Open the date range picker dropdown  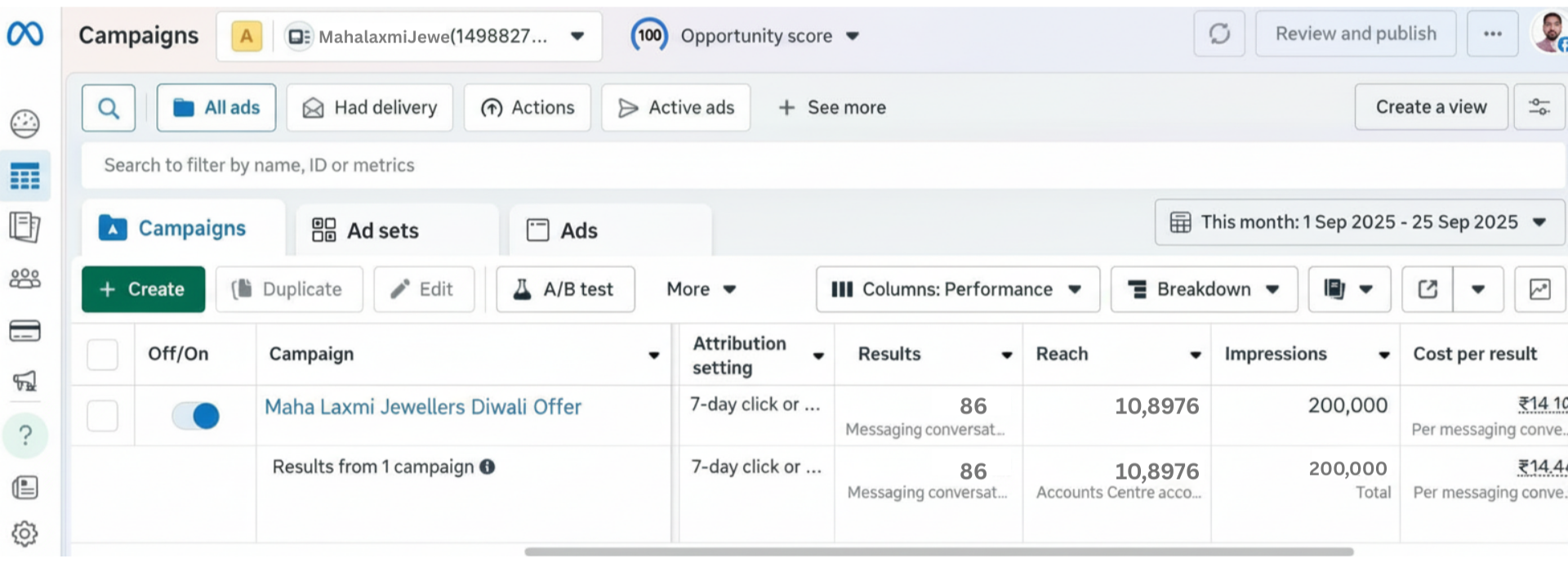(x=1359, y=222)
